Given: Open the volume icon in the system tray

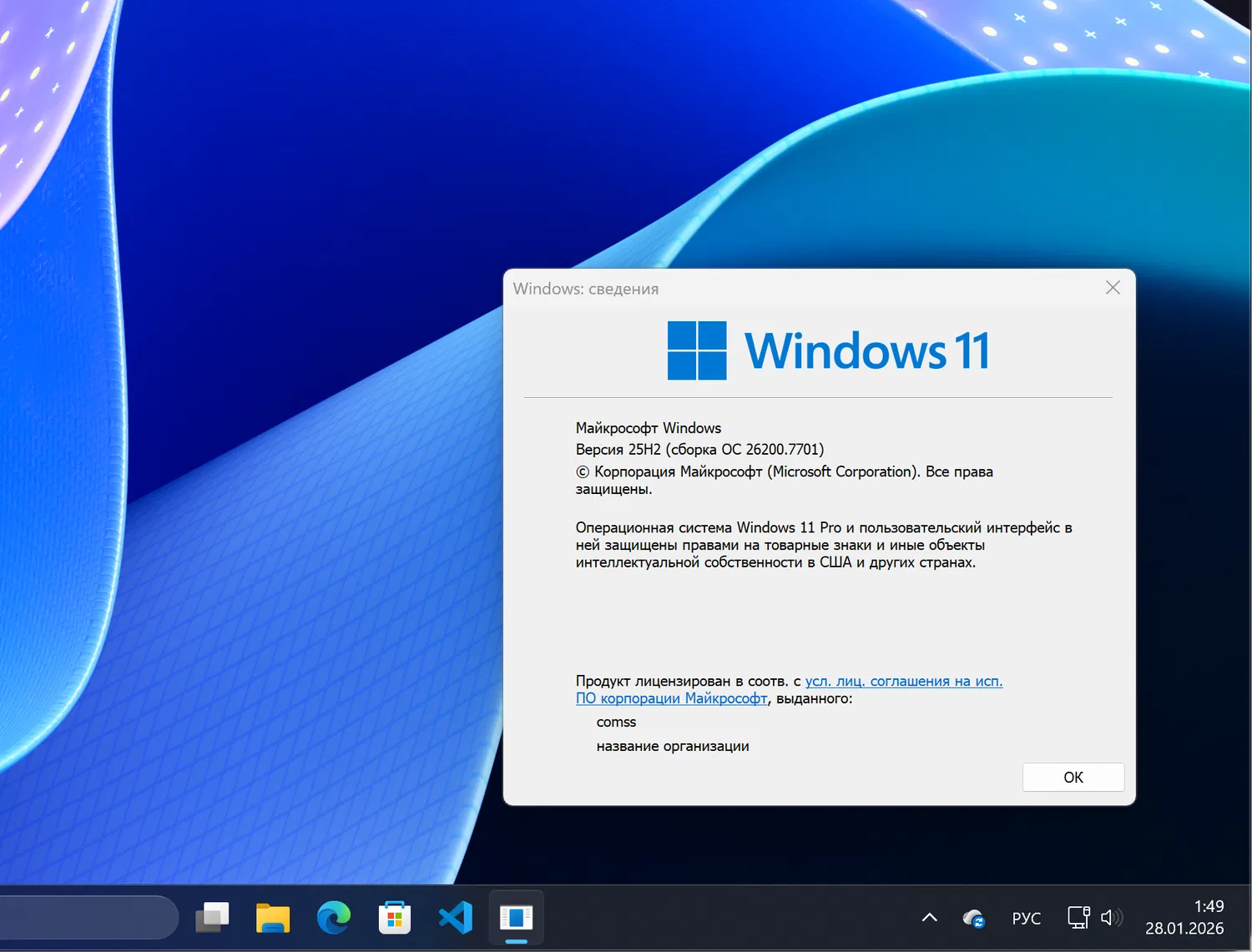Looking at the screenshot, I should 1113,917.
